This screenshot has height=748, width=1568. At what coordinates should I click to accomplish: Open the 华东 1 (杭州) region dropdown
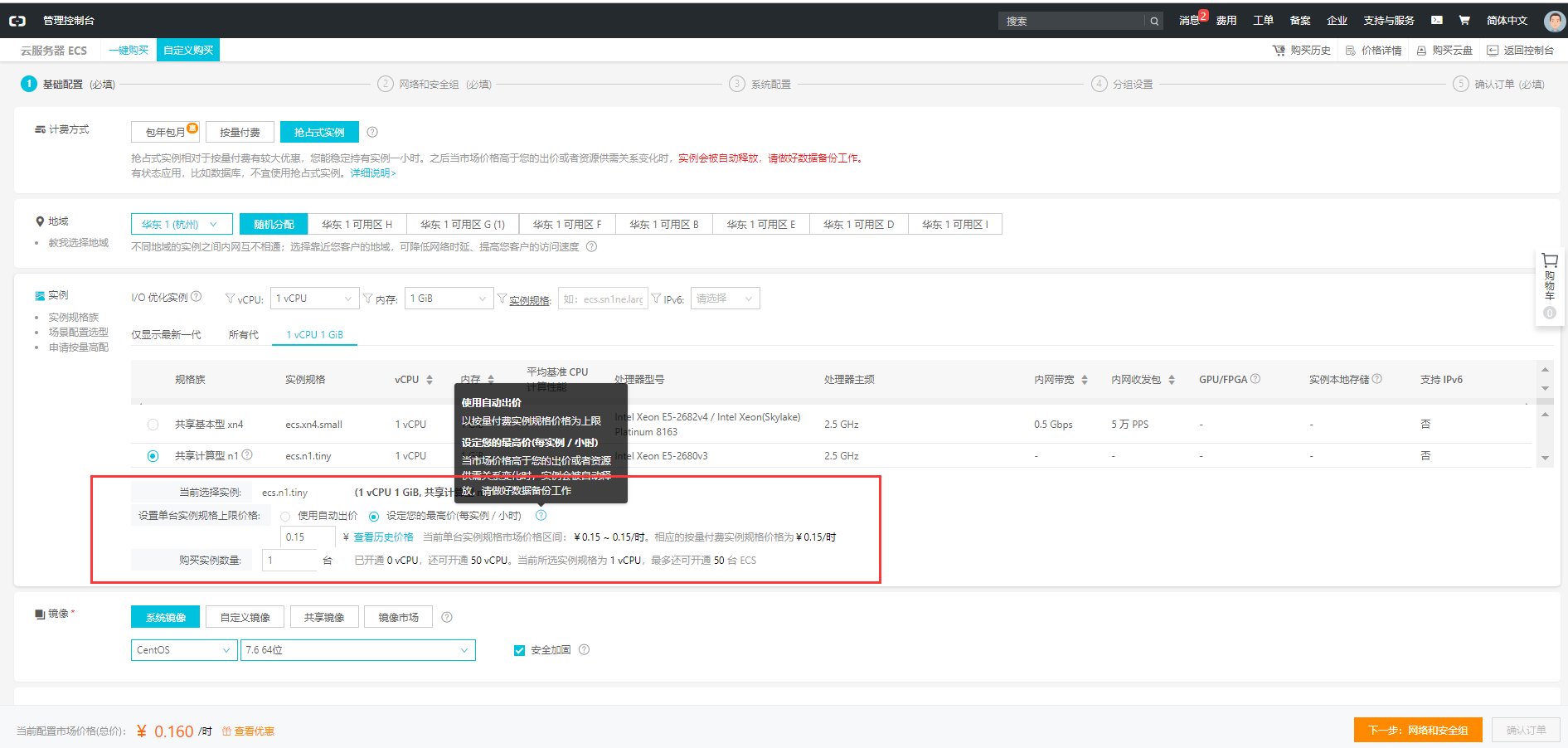(182, 224)
